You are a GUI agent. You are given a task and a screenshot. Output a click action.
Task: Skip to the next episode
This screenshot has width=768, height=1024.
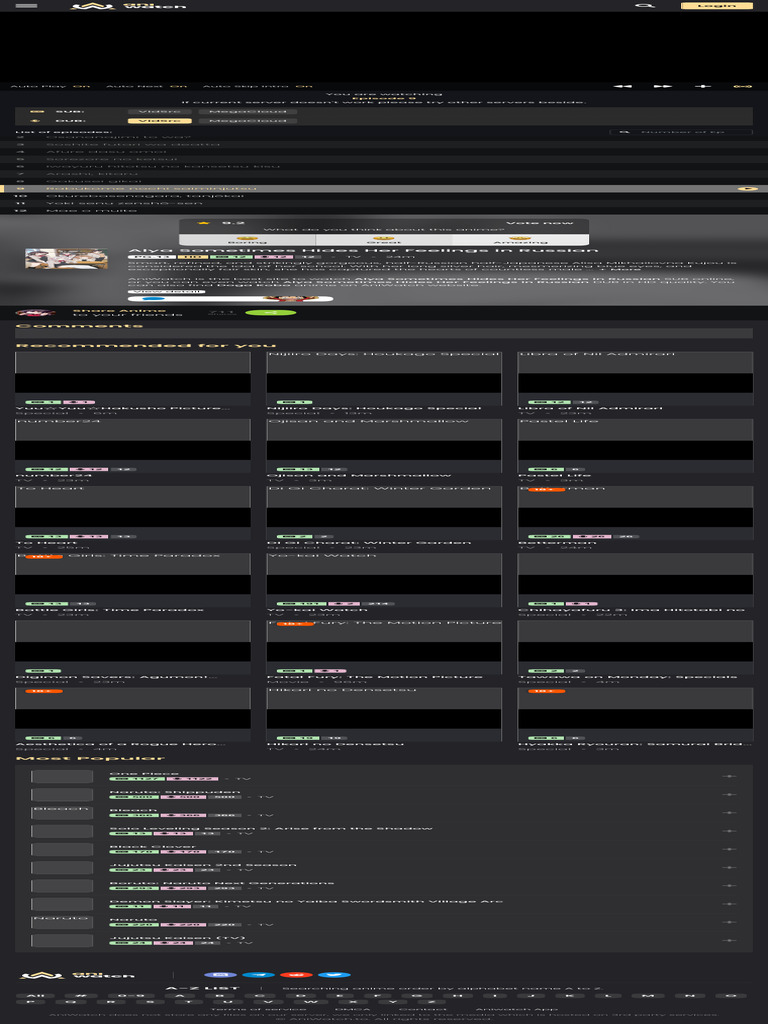pyautogui.click(x=662, y=86)
